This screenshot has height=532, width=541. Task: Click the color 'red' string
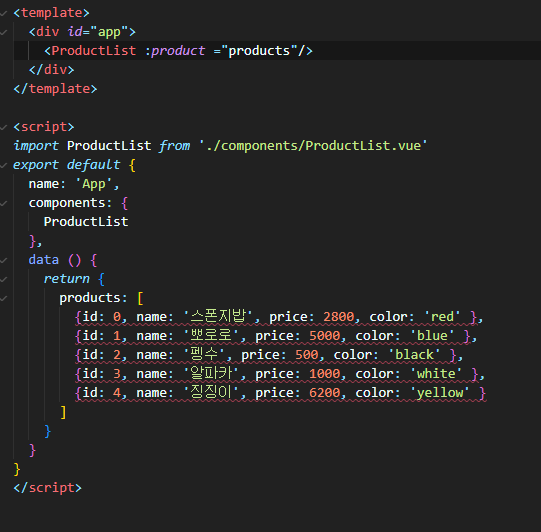[x=442, y=316]
